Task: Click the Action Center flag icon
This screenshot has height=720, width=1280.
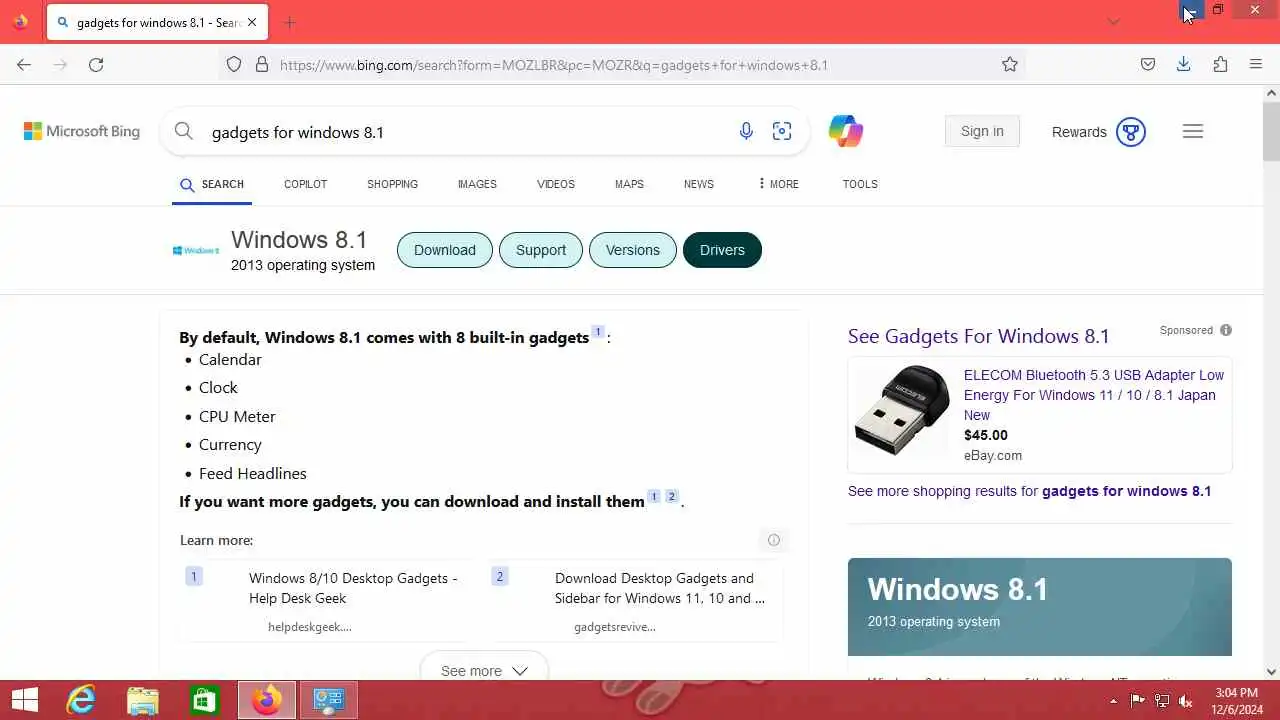Action: (1137, 701)
